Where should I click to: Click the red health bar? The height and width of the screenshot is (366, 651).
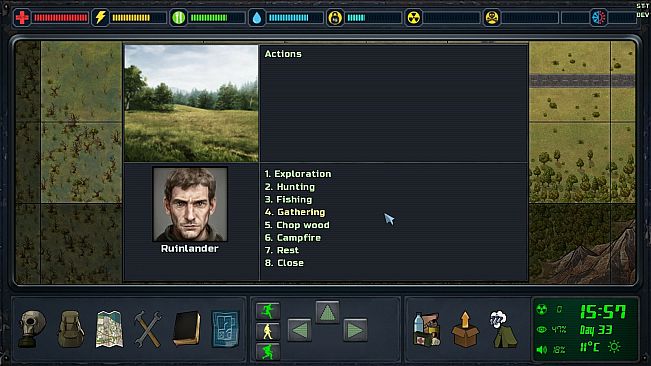(60, 17)
